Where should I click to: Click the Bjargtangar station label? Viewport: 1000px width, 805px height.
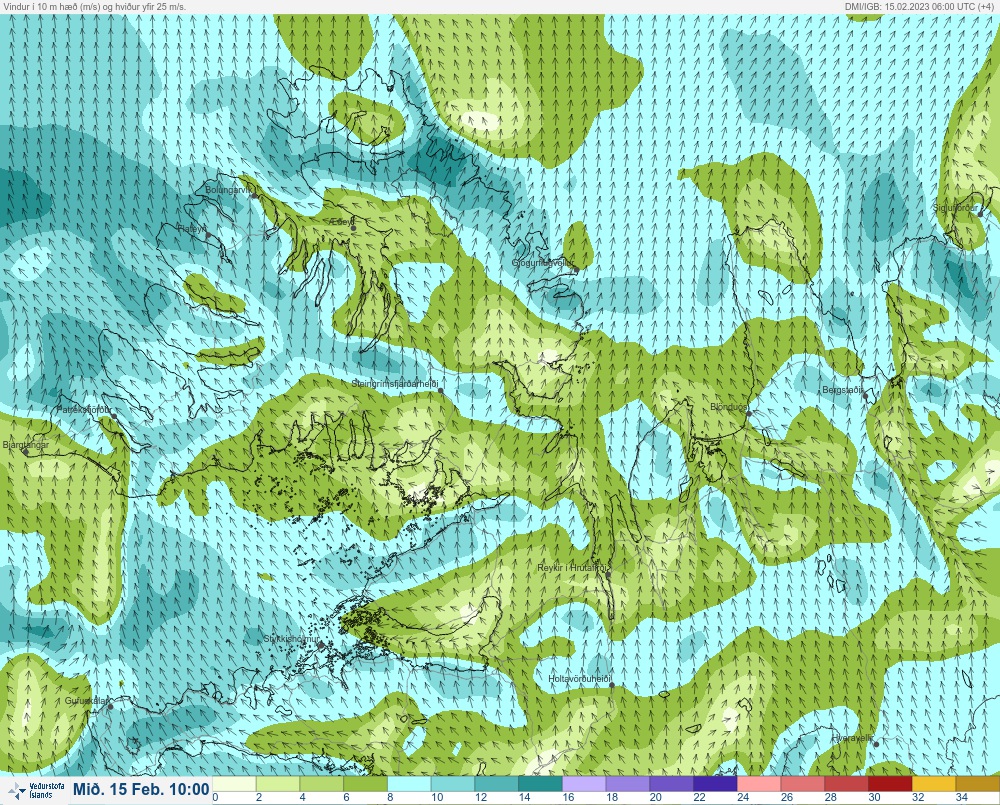[26, 444]
